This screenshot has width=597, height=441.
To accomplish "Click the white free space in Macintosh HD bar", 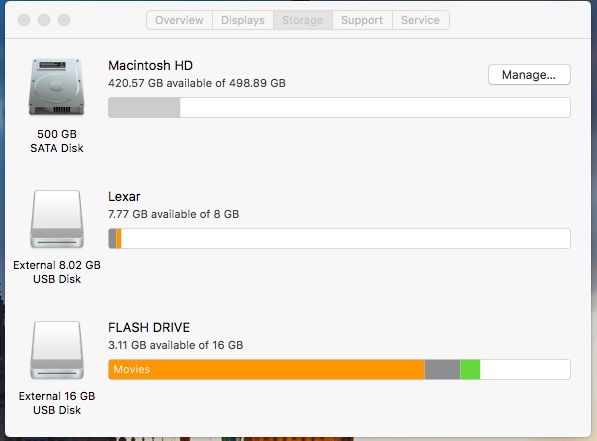I will coord(375,107).
